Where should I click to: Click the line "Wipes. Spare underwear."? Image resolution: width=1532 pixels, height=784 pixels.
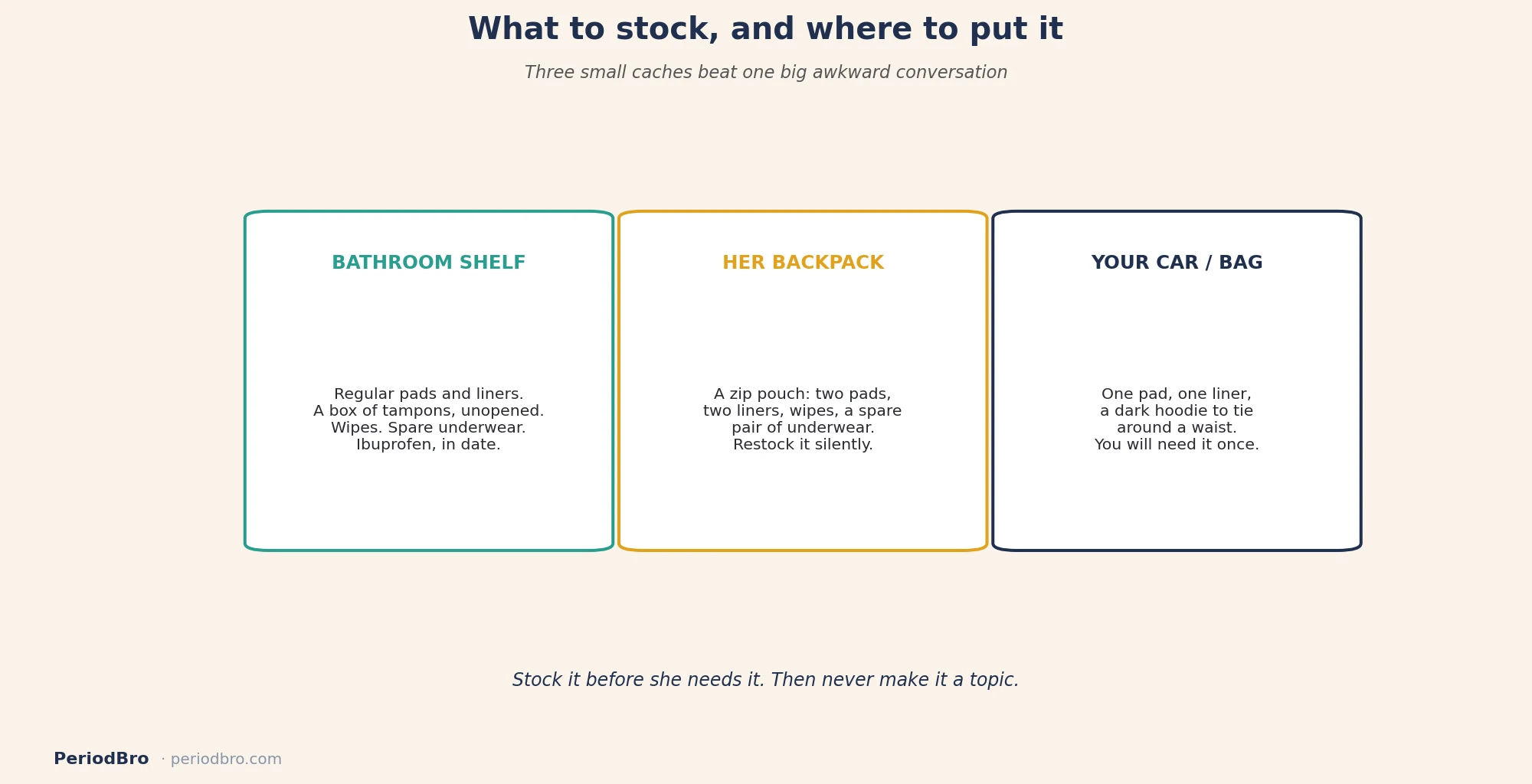(x=429, y=428)
